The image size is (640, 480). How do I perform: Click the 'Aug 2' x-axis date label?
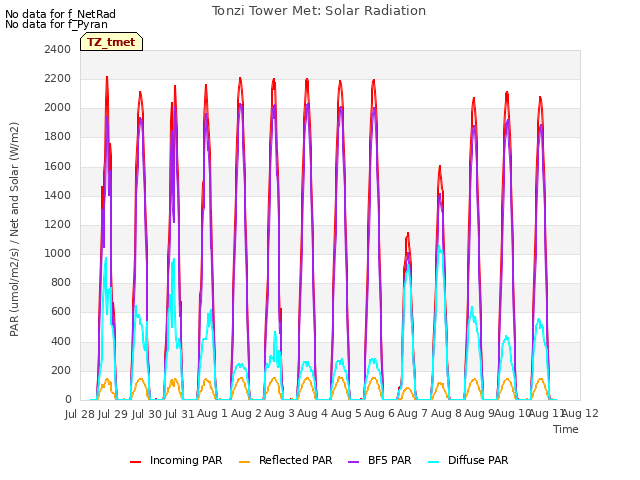coord(246,413)
